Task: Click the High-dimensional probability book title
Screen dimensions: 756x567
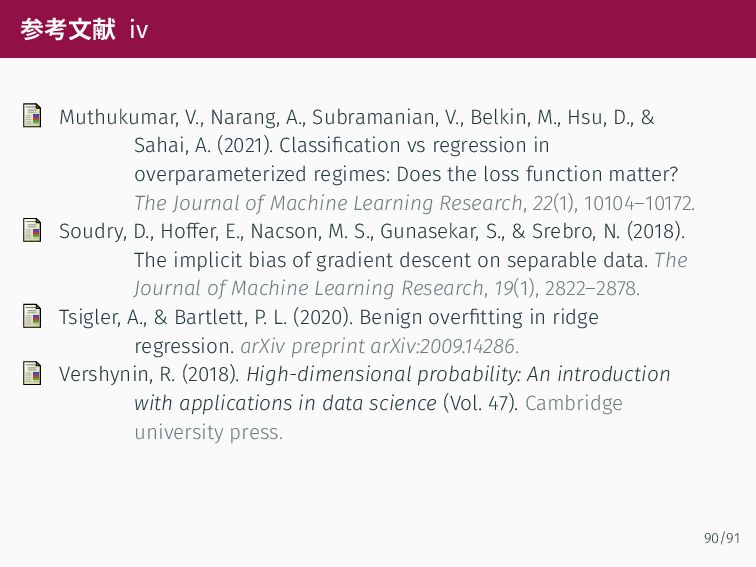Action: click(458, 375)
